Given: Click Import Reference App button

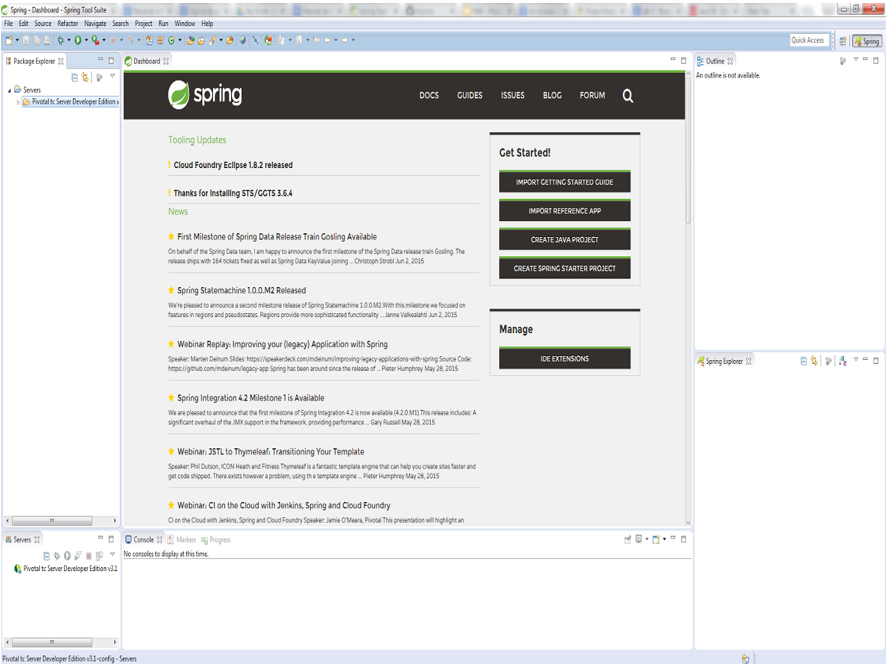Looking at the screenshot, I should 565,211.
